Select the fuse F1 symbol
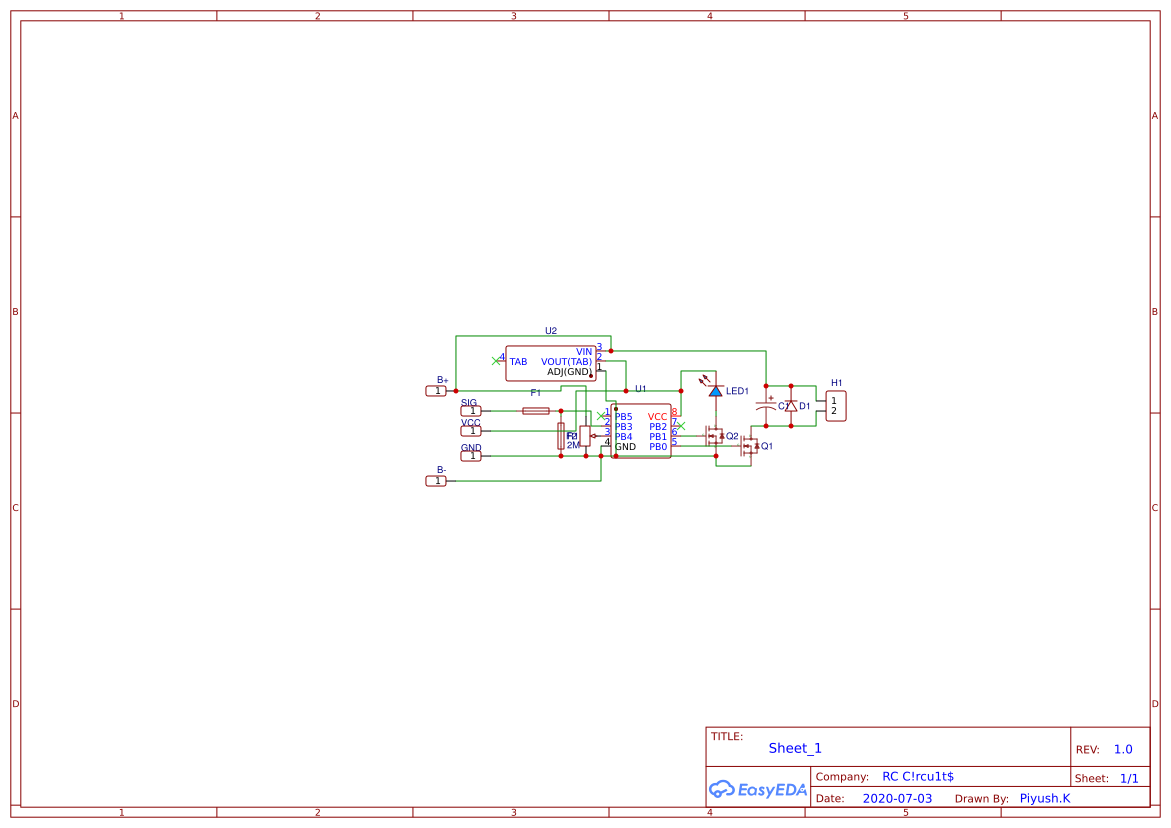Screen dimensions: 1171x828 pos(536,410)
